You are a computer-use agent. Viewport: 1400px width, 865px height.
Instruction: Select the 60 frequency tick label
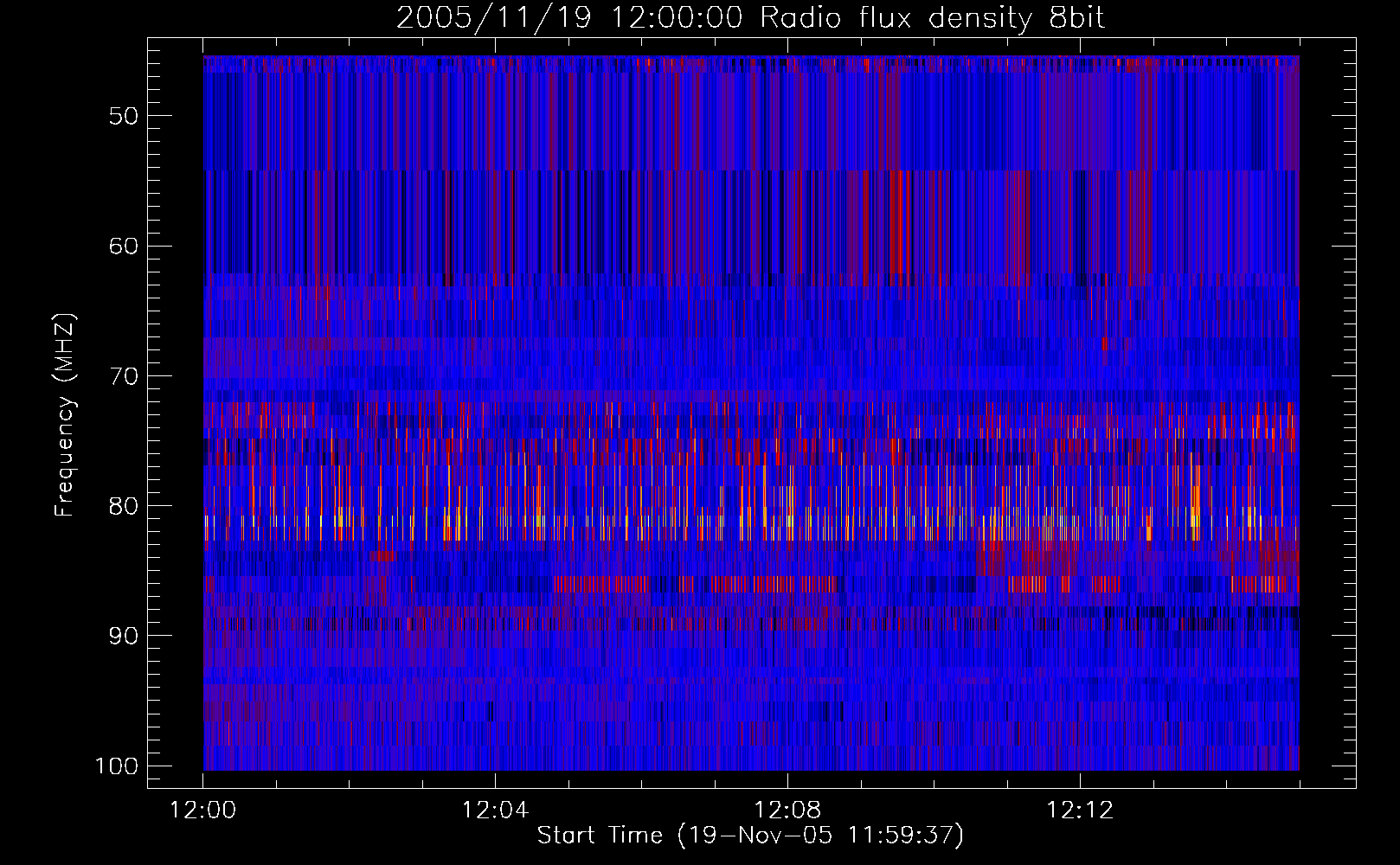click(x=124, y=246)
